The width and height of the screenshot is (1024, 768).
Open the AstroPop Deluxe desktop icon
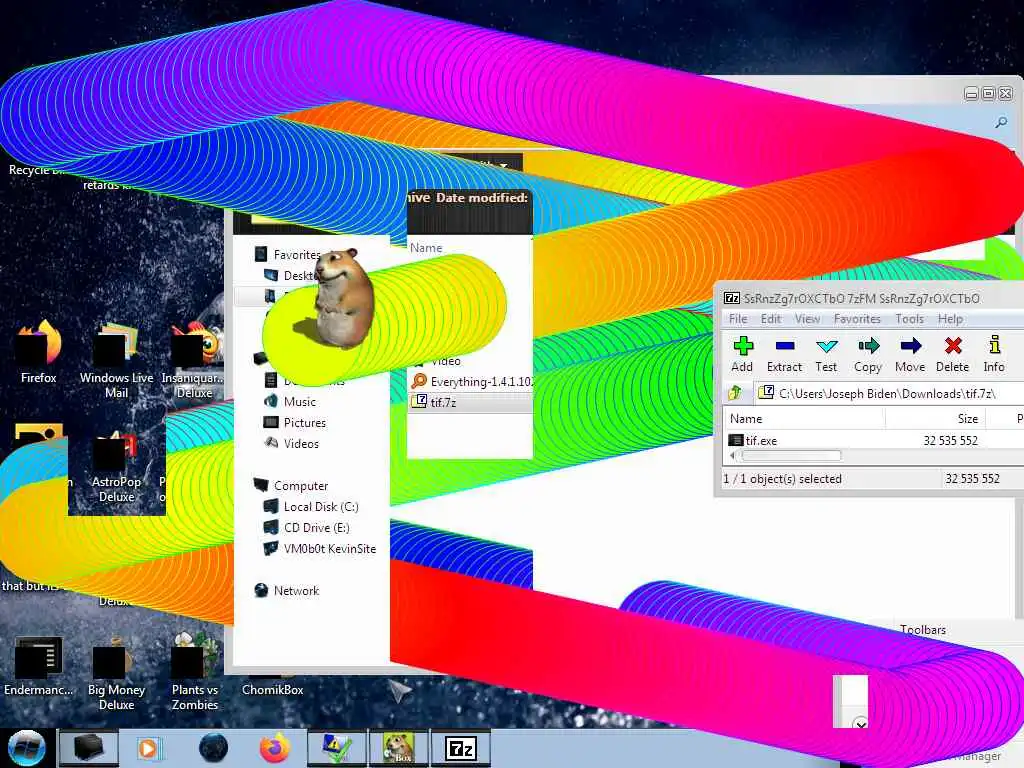click(116, 468)
